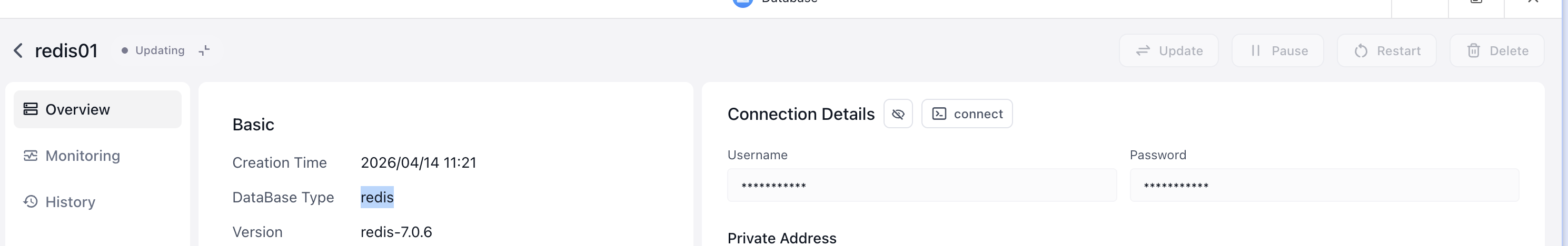Click the back arrow beside redis01
Screen dimensions: 1568x246
click(18, 51)
